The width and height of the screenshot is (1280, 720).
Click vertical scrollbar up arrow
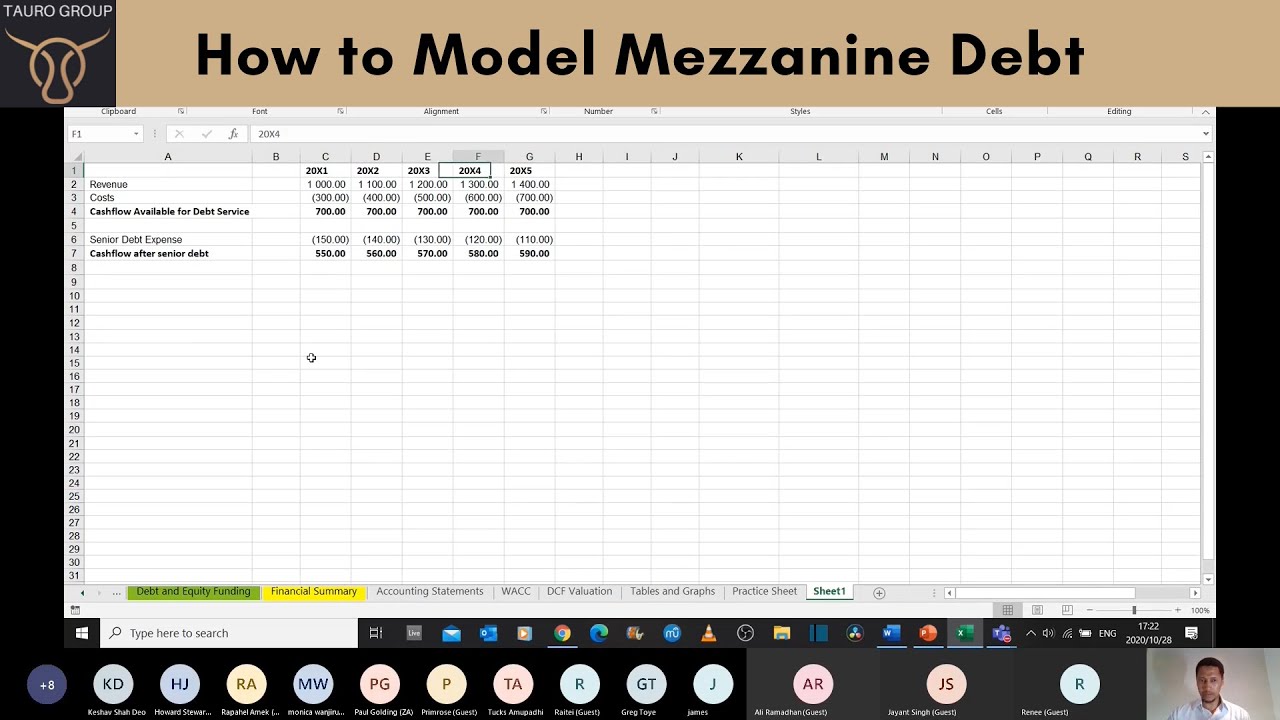pos(1208,157)
